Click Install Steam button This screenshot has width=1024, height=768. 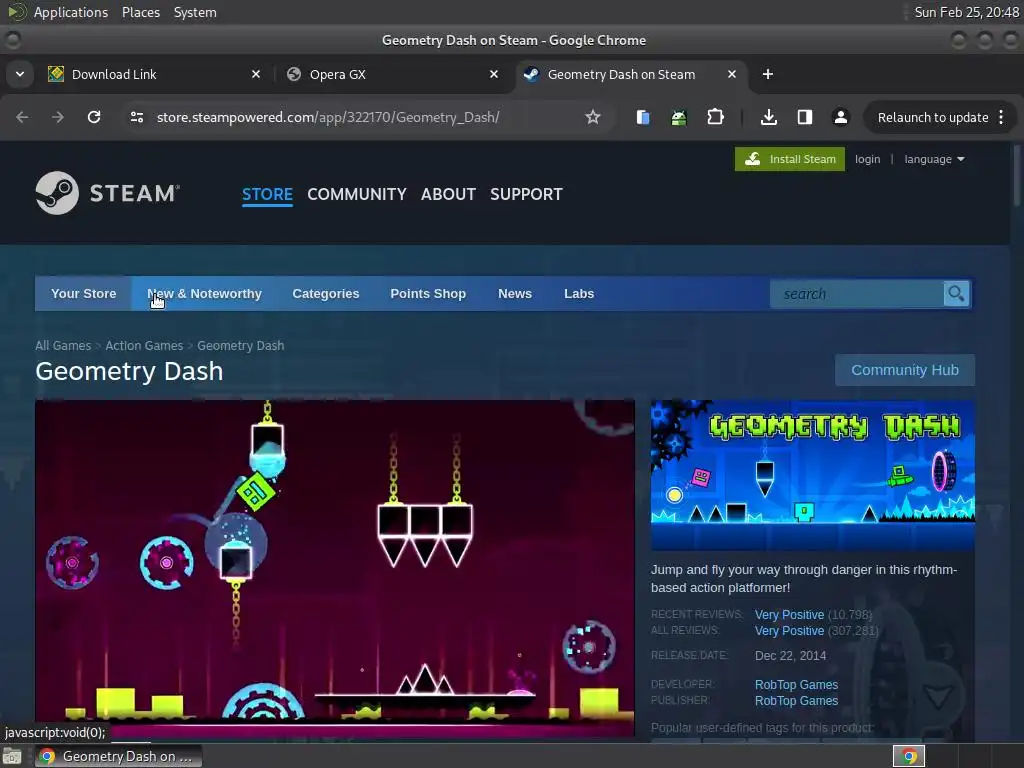790,159
